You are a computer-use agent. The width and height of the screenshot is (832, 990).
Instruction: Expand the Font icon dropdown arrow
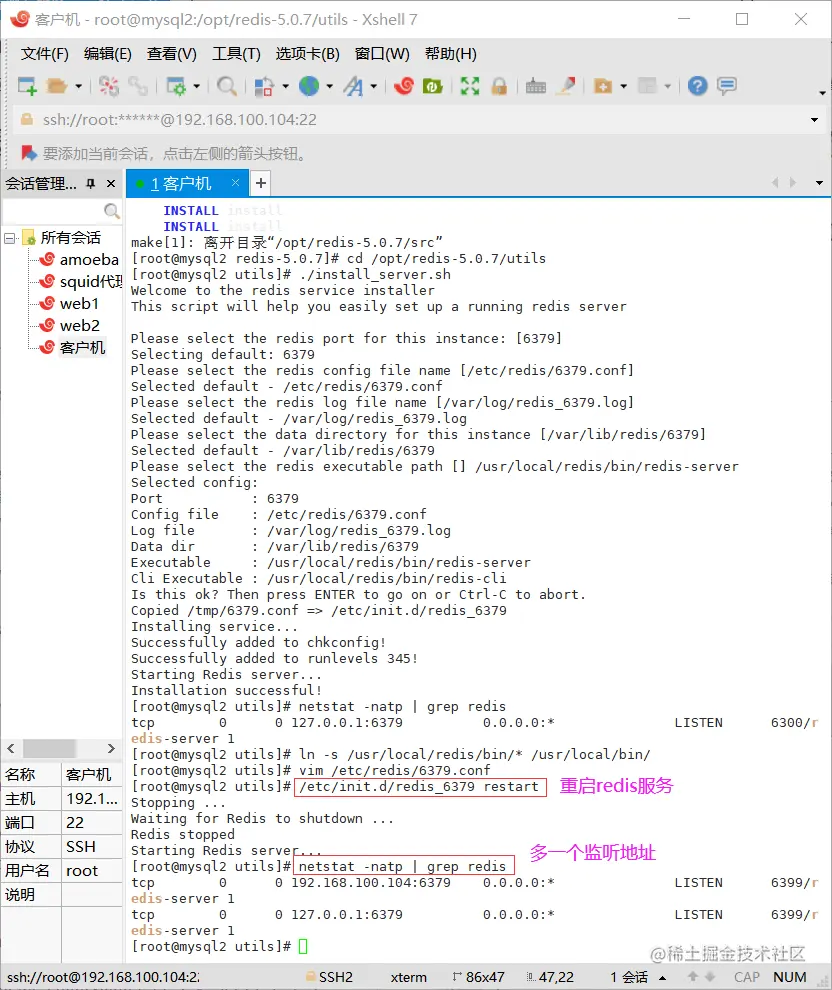(x=374, y=86)
